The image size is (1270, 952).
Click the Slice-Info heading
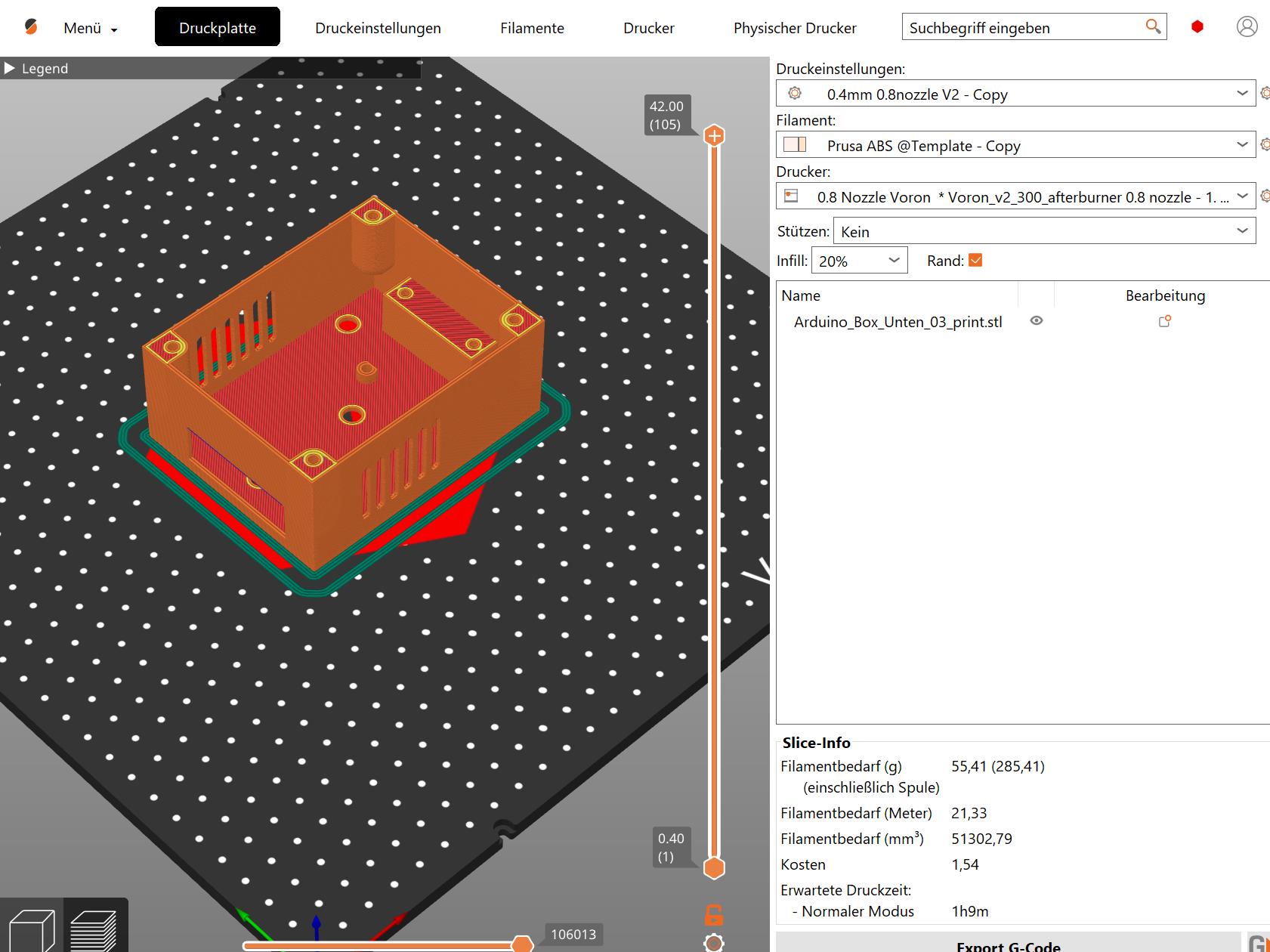tap(816, 743)
